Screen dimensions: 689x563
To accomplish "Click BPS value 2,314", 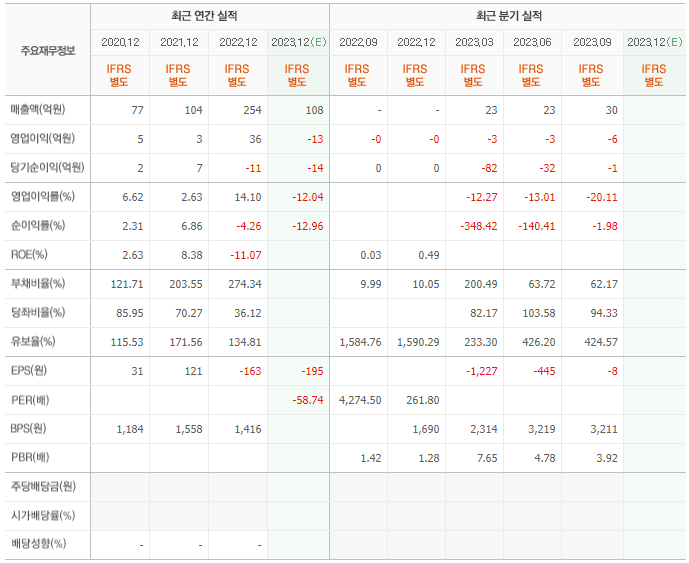I will 484,429.
